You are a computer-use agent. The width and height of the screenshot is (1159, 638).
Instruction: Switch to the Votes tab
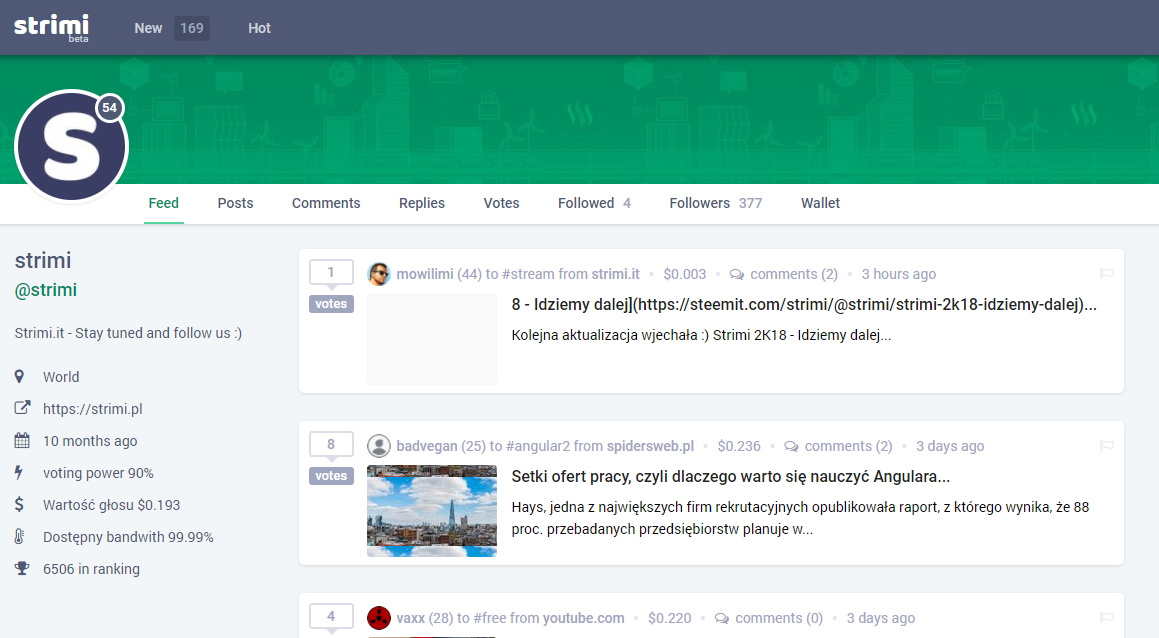(x=501, y=203)
